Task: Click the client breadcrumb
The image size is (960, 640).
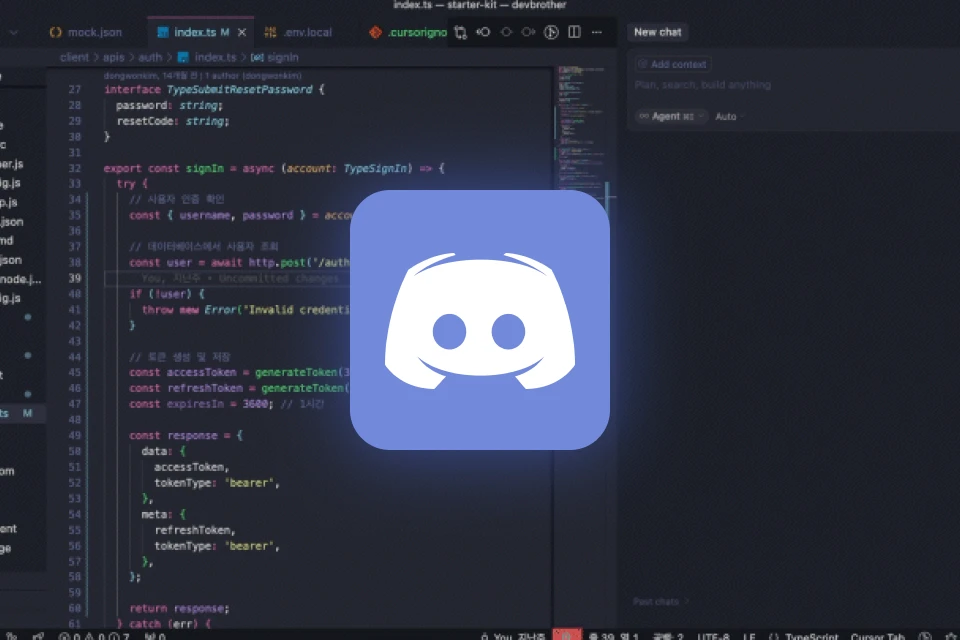Action: [74, 57]
